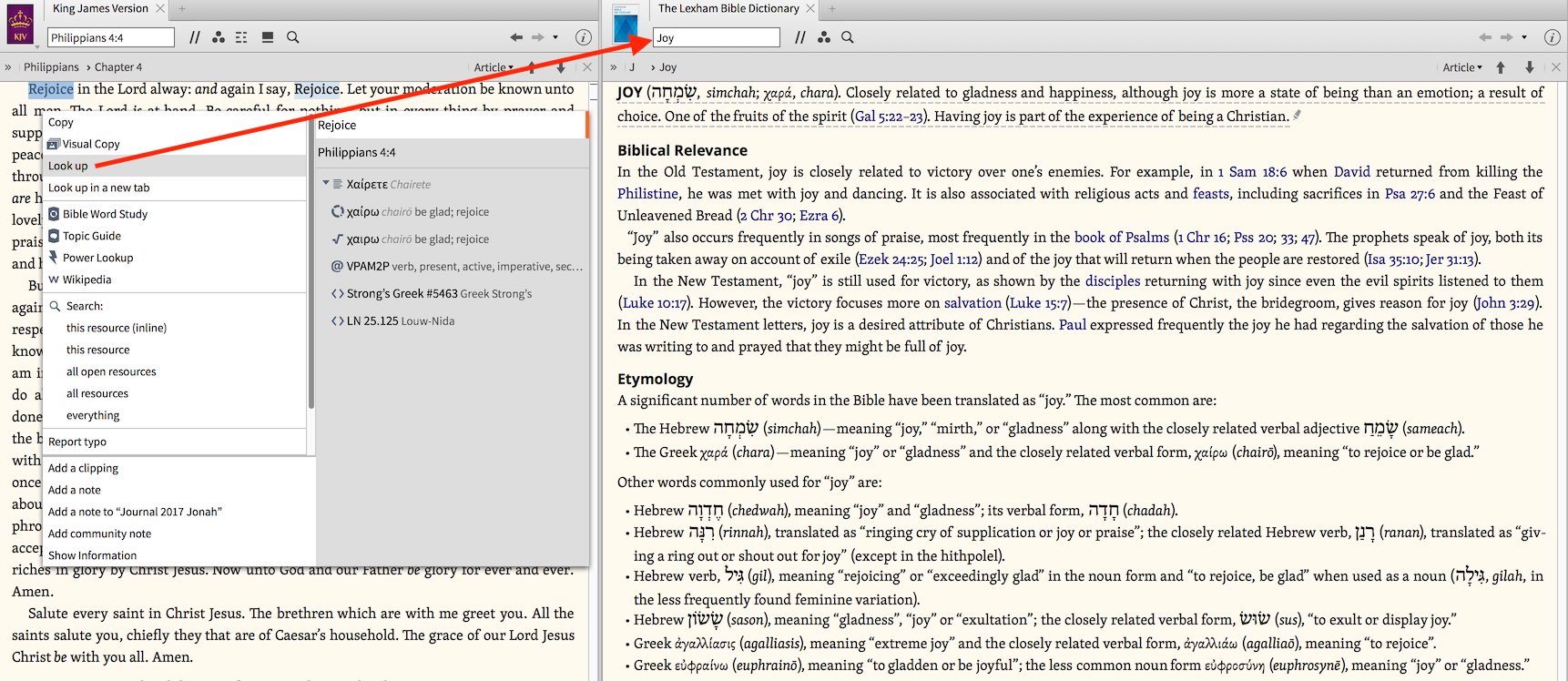Go back in the KJV panel history
The image size is (1568, 681).
(x=516, y=37)
